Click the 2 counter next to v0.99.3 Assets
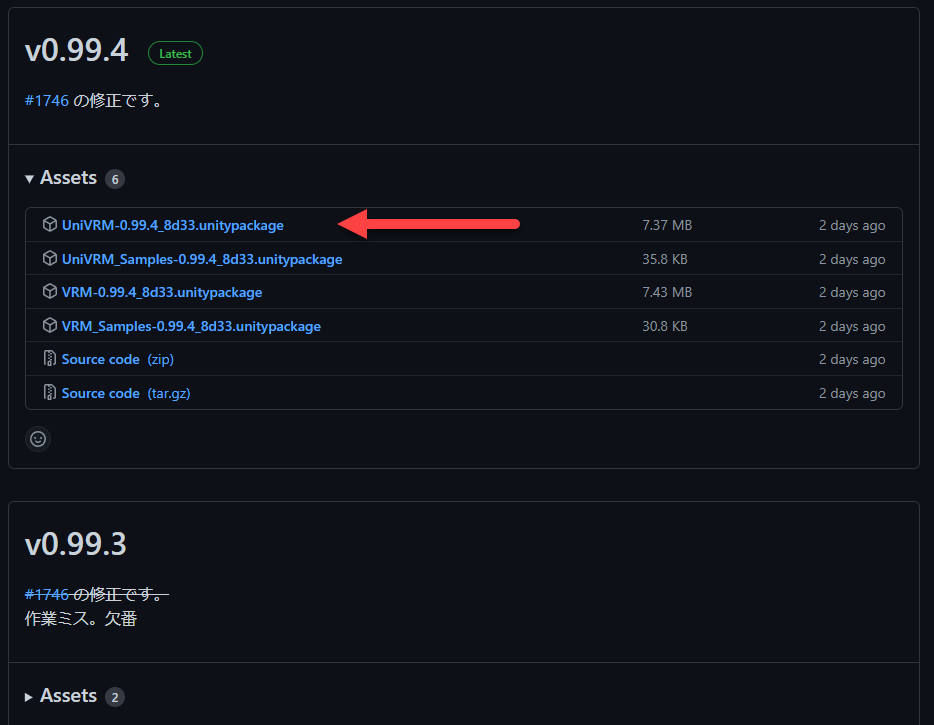Image resolution: width=934 pixels, height=725 pixels. coord(115,697)
